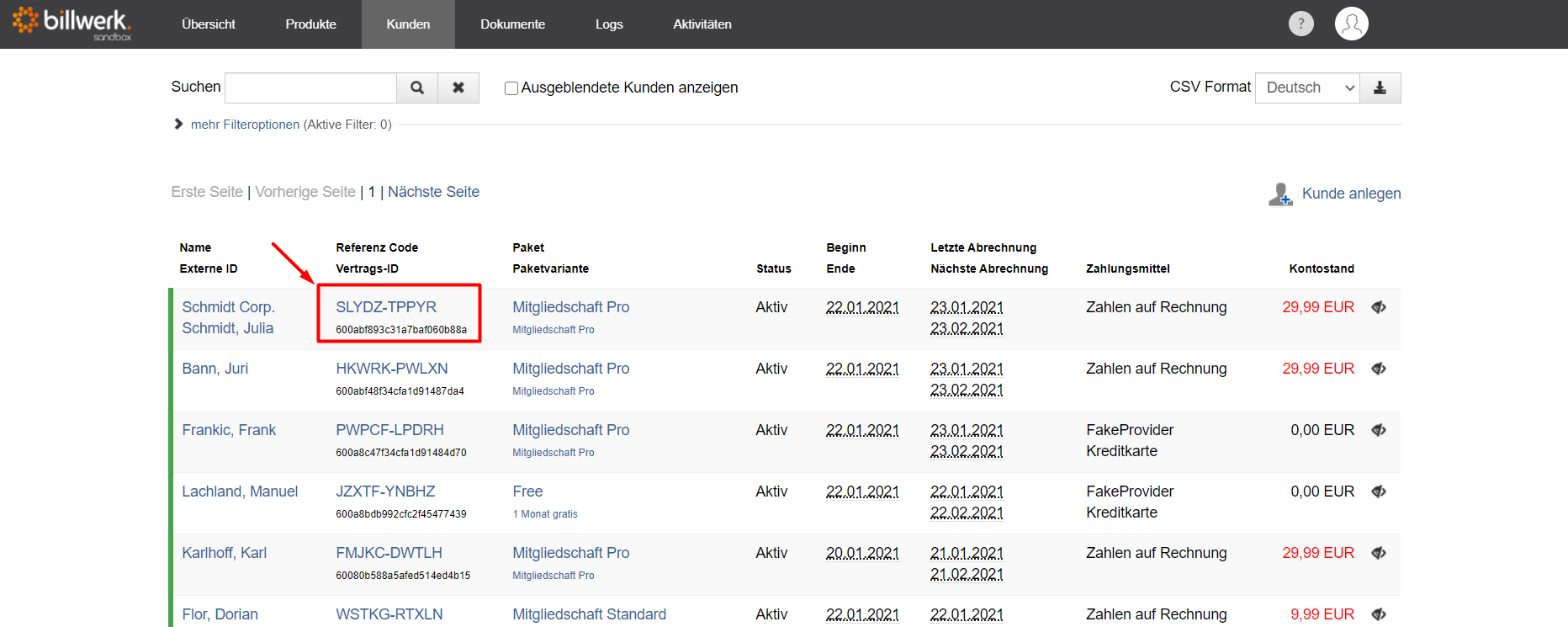Click the Zahlungsmittel column header

pyautogui.click(x=1127, y=268)
